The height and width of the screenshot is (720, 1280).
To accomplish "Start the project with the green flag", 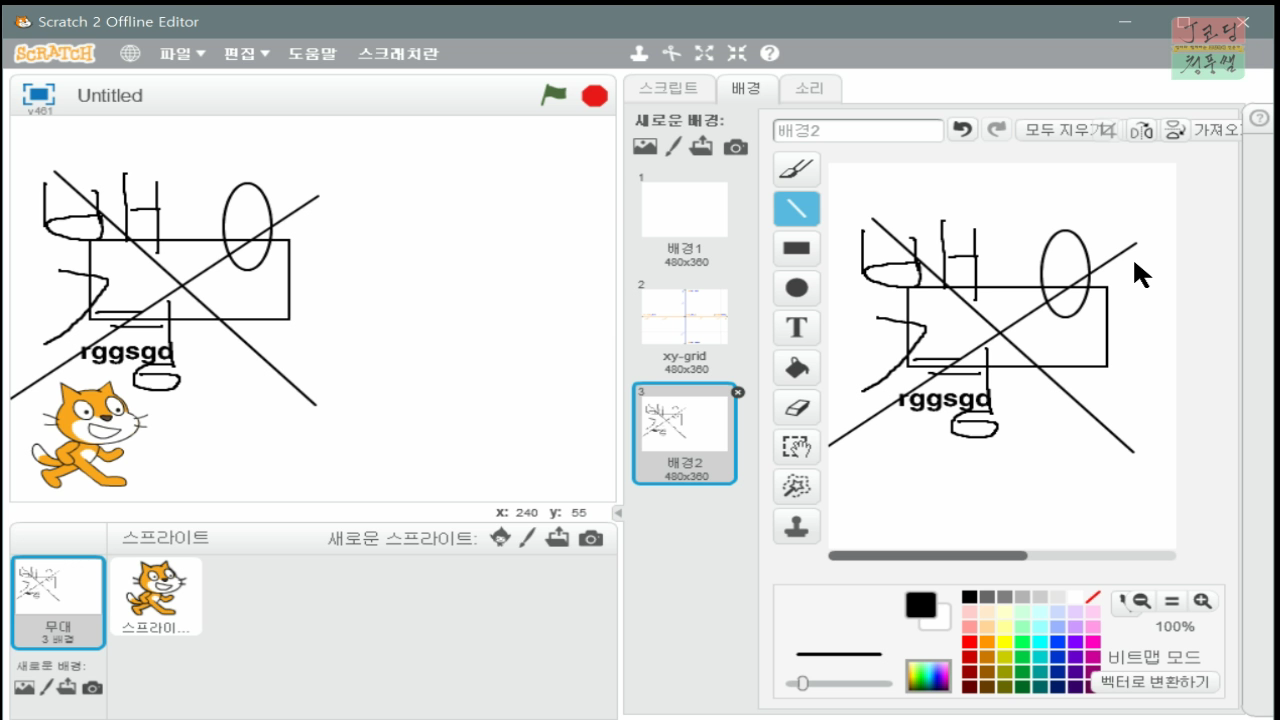I will (552, 95).
